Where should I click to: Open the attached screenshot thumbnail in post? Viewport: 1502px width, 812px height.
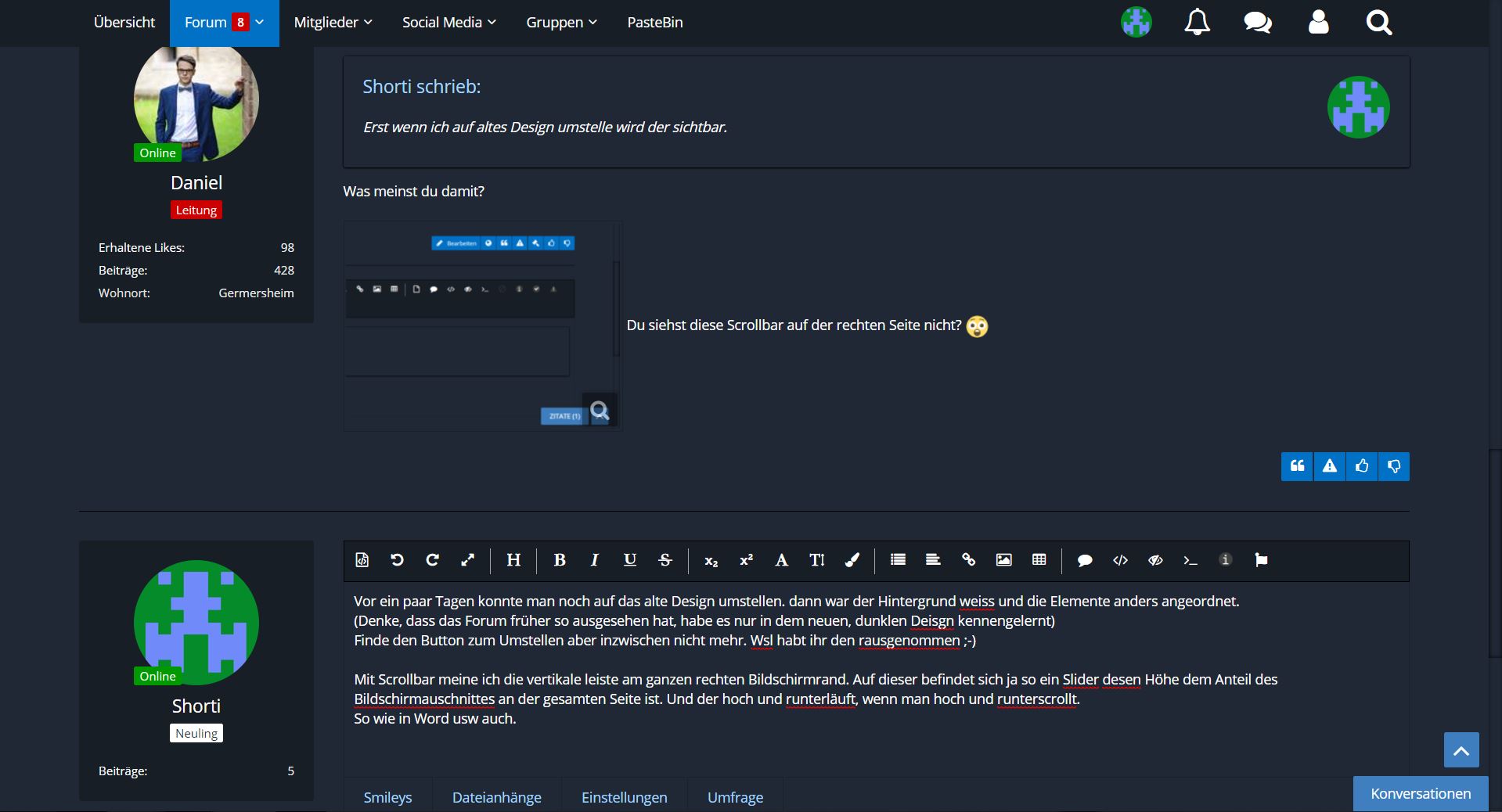(482, 326)
